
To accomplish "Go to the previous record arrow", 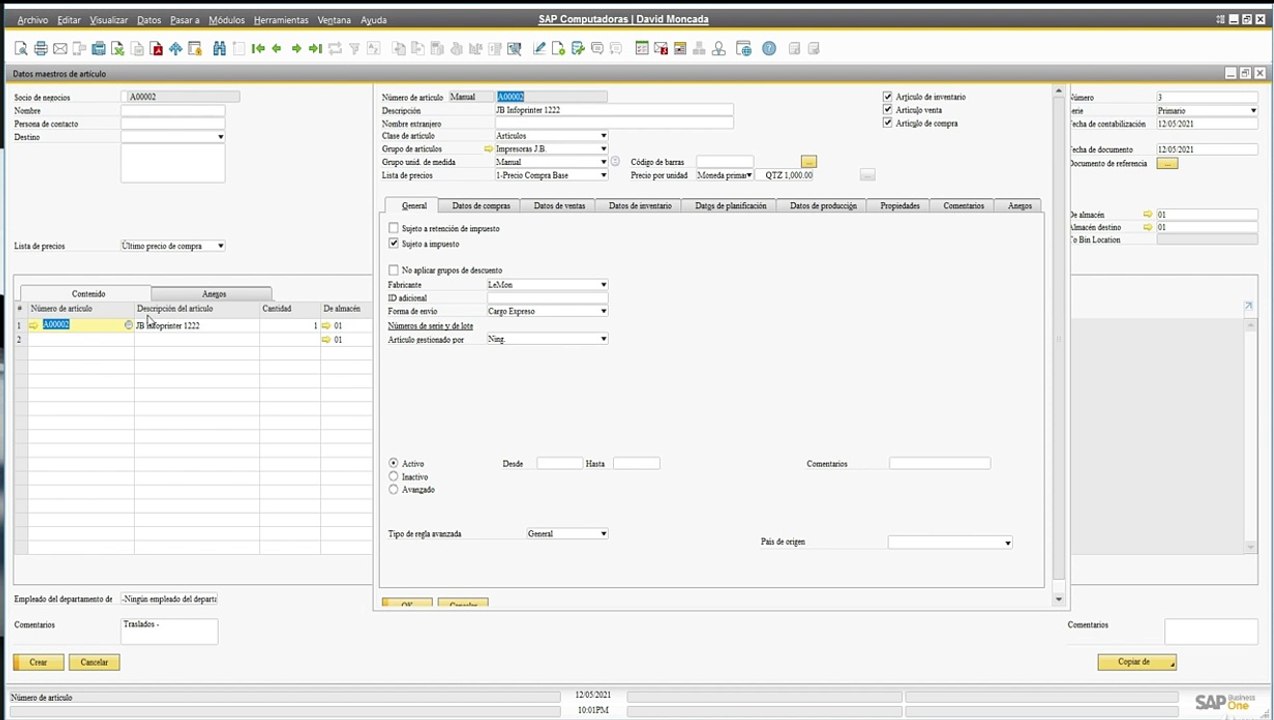I will click(x=277, y=48).
